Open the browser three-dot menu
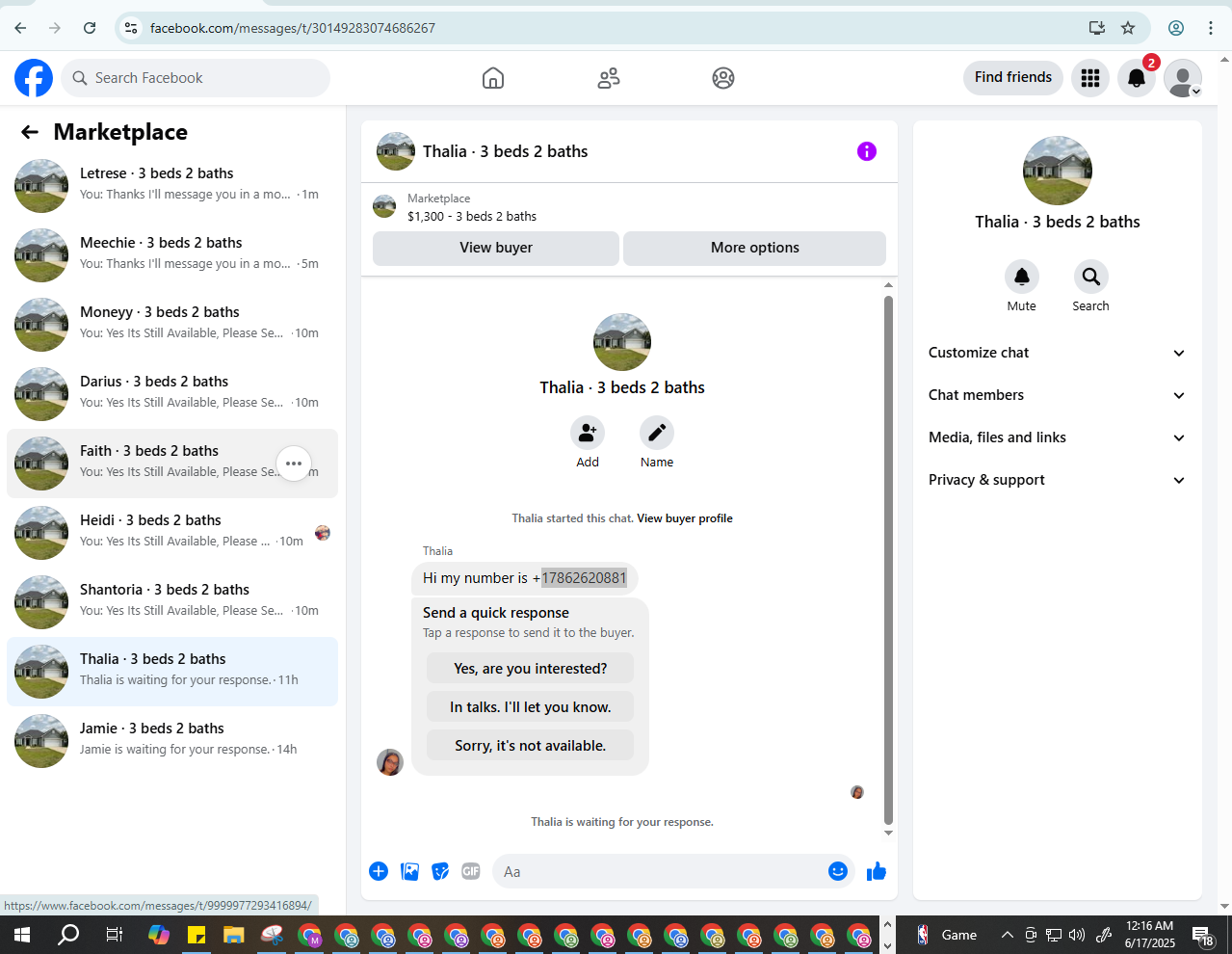The image size is (1232, 954). [x=1211, y=28]
